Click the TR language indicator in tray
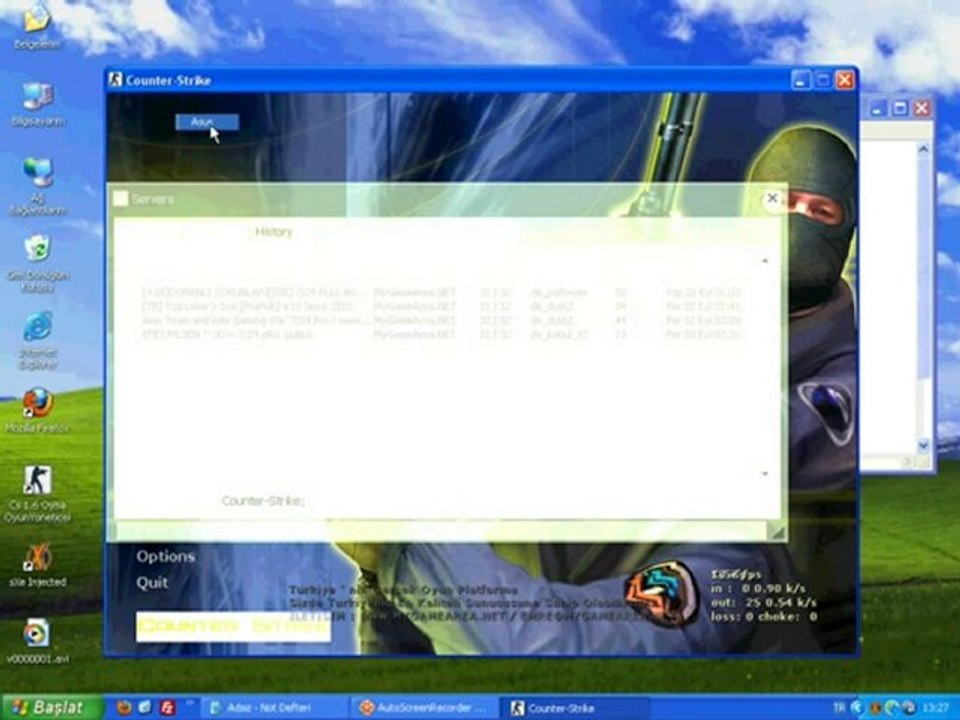 pos(839,708)
